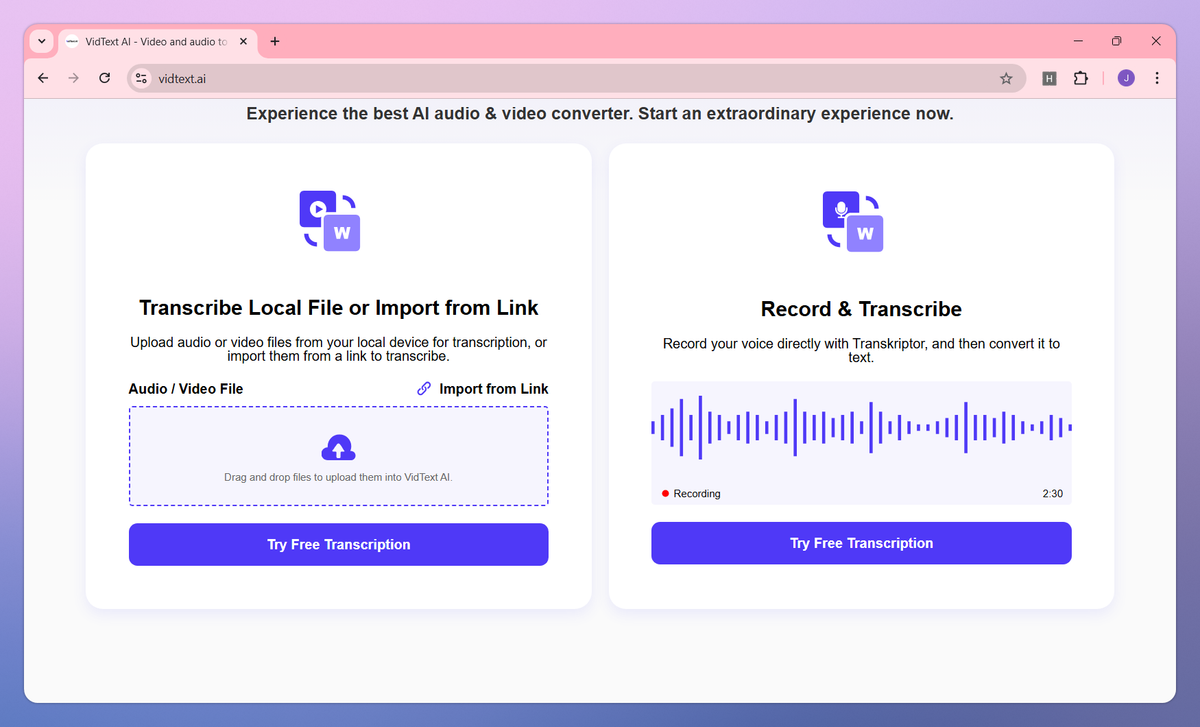
Task: Click the 'Recording' status label
Action: [x=697, y=494]
